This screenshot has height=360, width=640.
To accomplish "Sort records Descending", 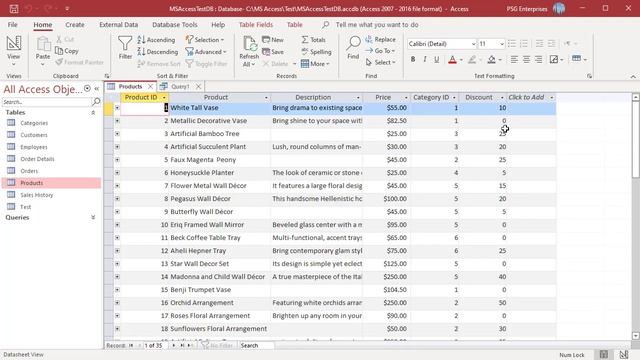I will (x=158, y=52).
